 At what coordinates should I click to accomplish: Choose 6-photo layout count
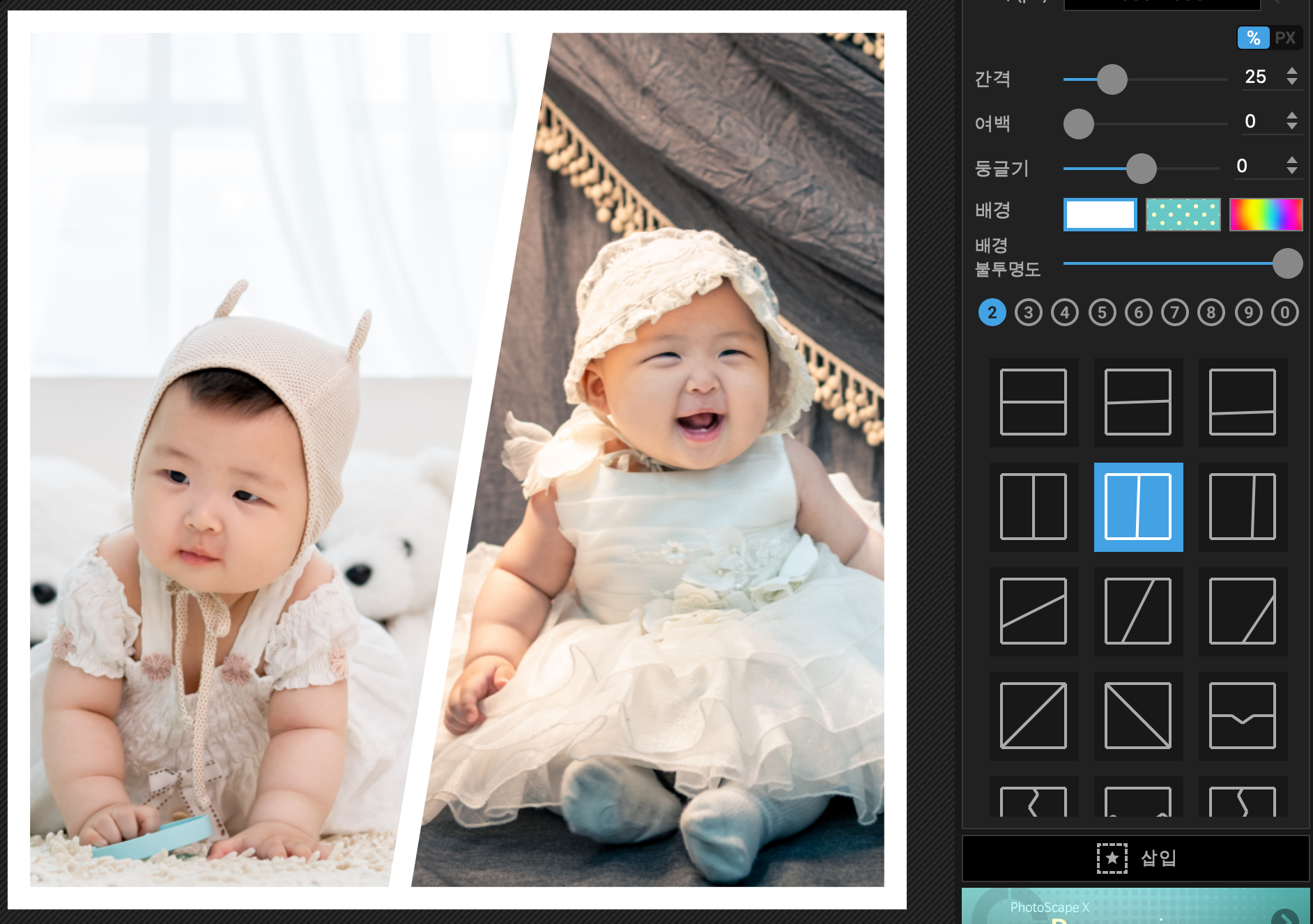[1139, 312]
